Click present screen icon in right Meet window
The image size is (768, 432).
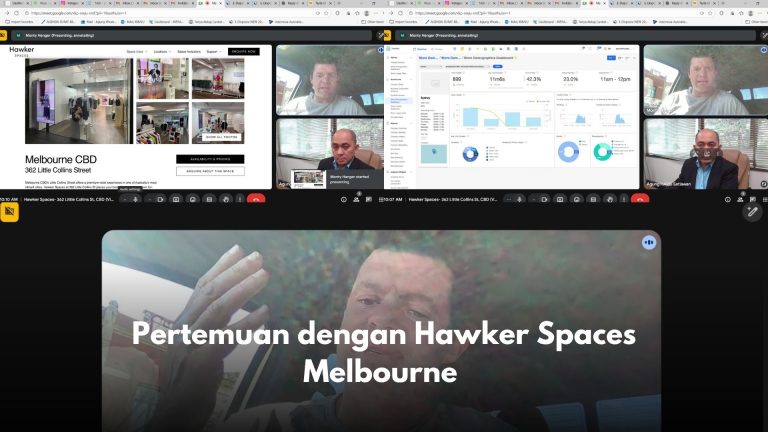click(560, 199)
